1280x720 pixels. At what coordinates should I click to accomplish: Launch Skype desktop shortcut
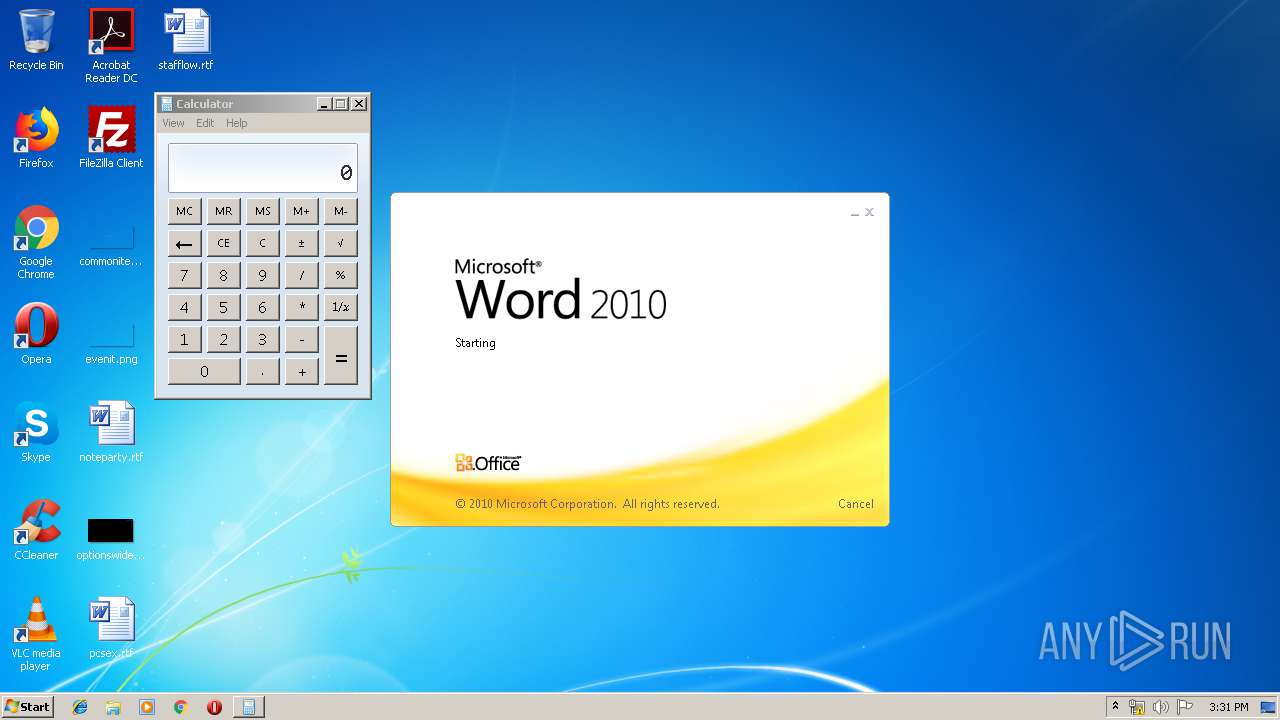click(x=36, y=432)
